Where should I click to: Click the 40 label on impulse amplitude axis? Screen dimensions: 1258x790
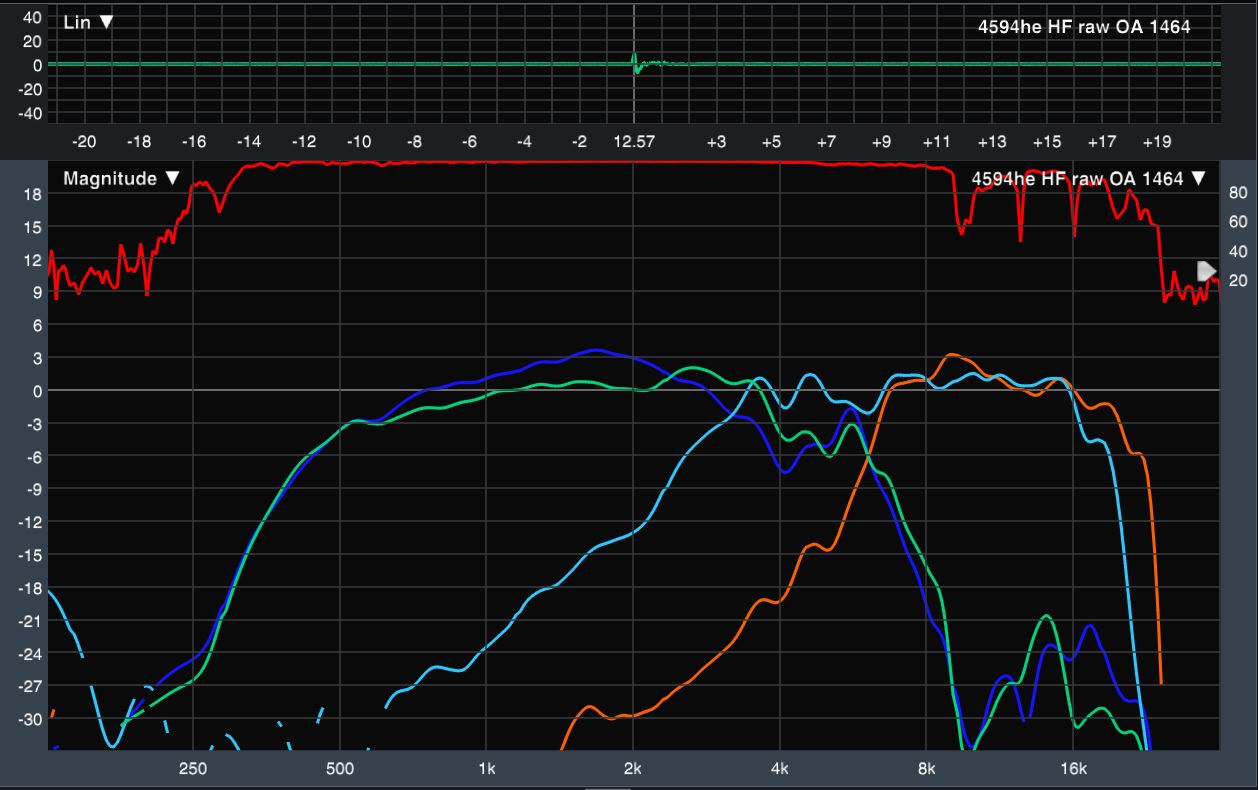pos(31,17)
